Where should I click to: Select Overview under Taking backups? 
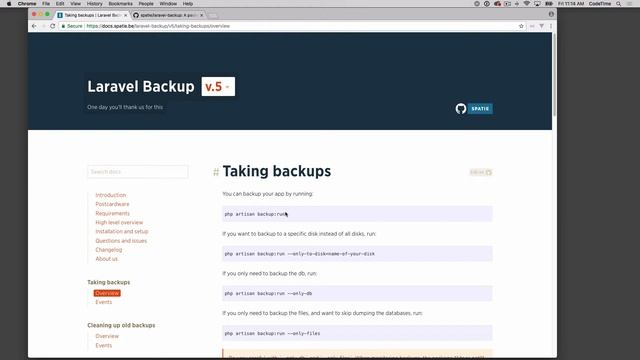[x=107, y=293]
